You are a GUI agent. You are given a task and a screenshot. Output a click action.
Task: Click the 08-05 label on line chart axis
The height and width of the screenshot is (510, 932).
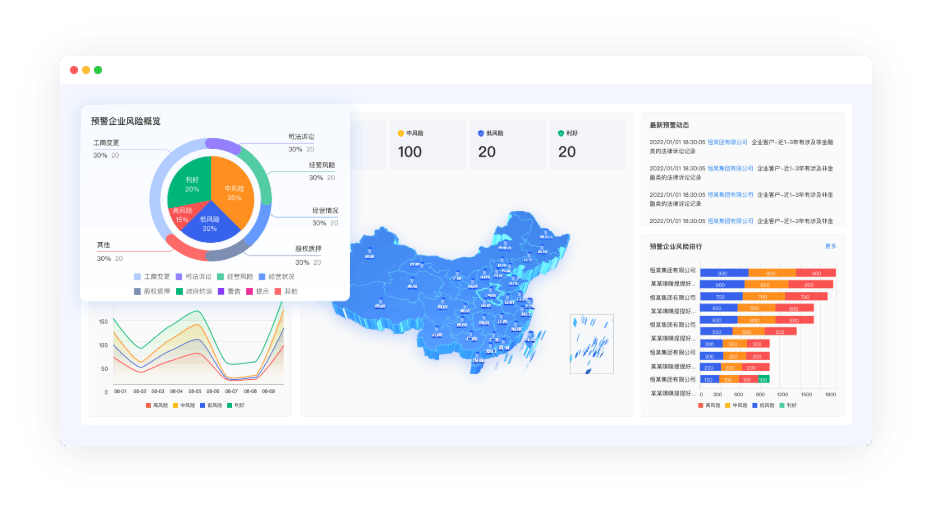195,391
